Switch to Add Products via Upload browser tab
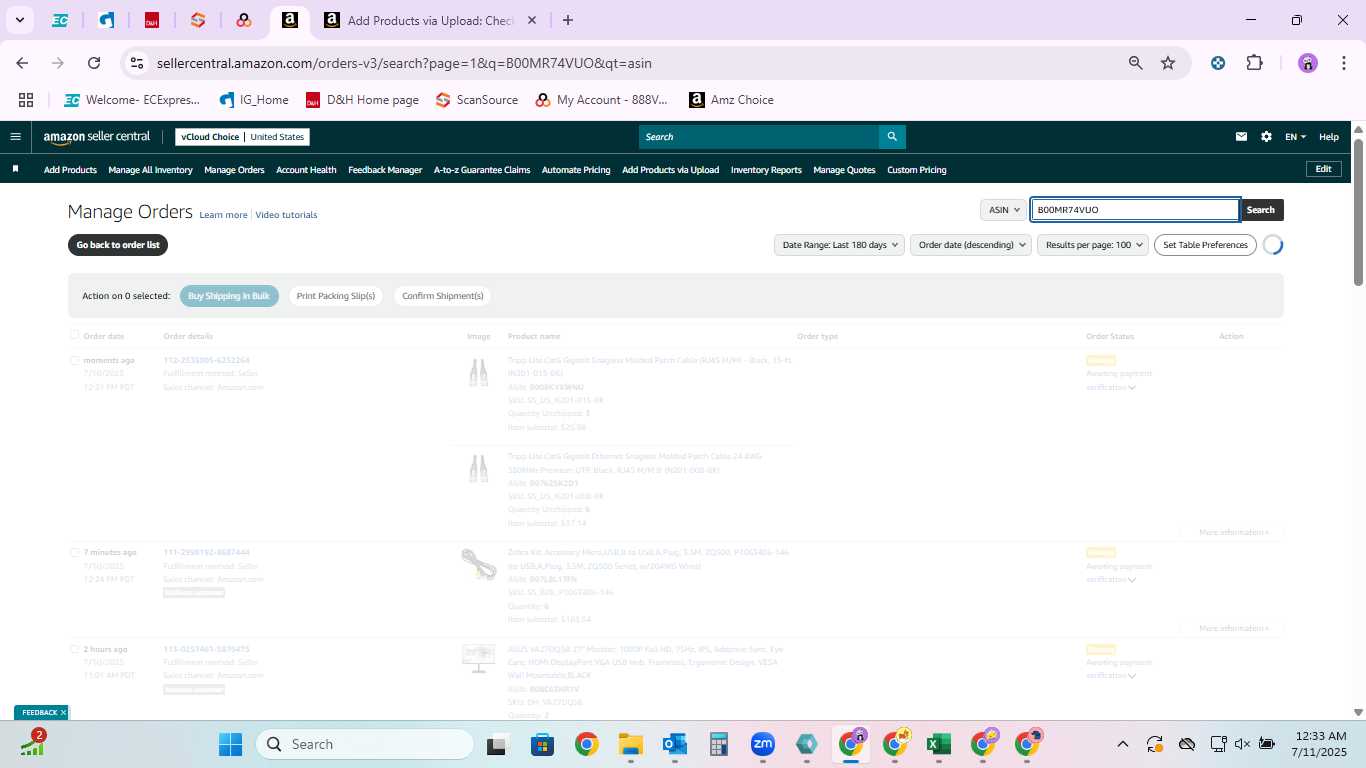The width and height of the screenshot is (1366, 768). (430, 20)
